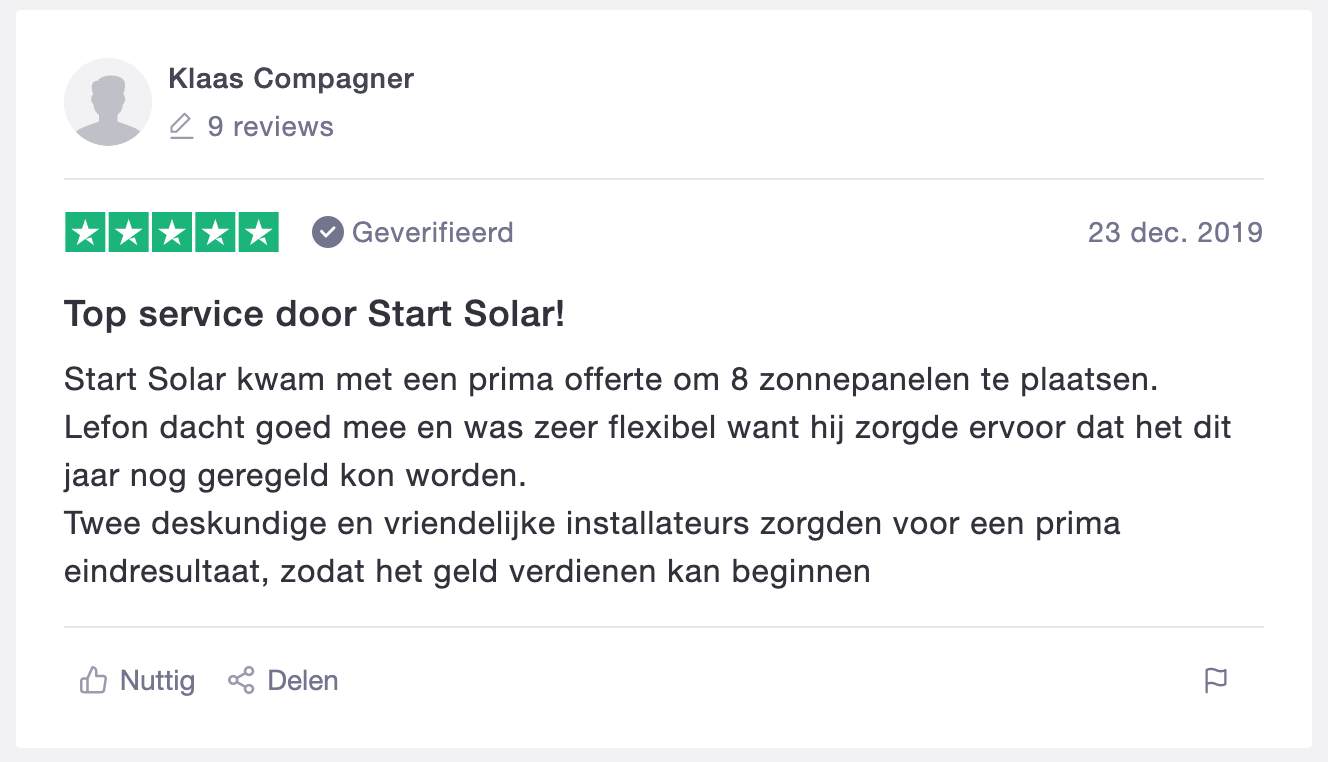Click the pencil icon beside 9 reviews
The width and height of the screenshot is (1328, 762).
click(x=181, y=127)
